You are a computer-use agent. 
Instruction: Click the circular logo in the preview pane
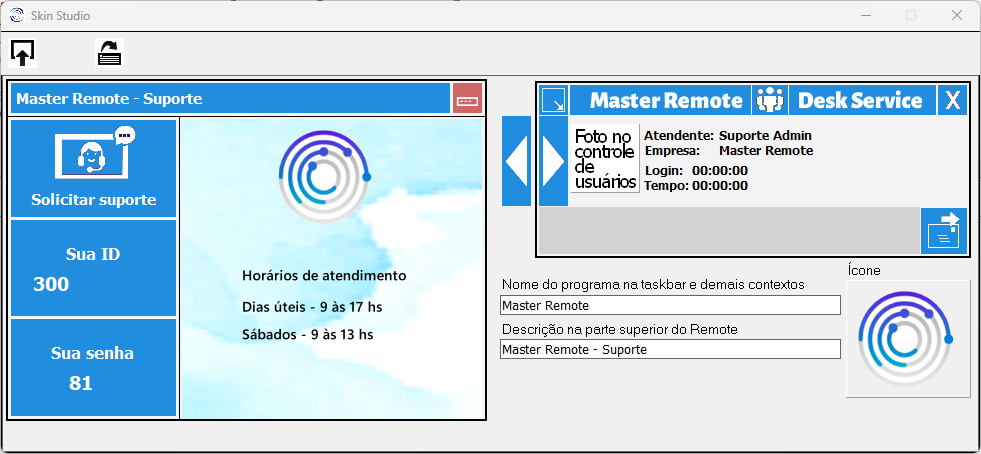pos(324,175)
